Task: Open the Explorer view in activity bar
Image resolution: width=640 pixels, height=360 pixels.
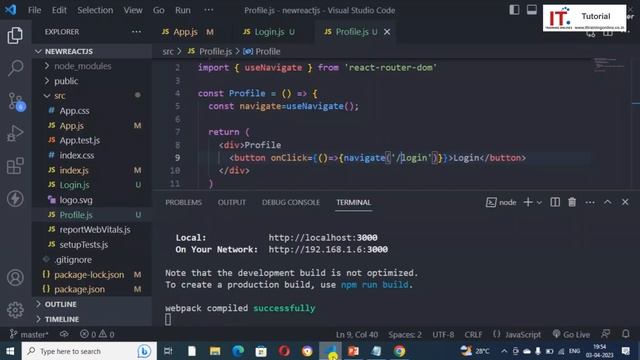Action: [x=15, y=36]
